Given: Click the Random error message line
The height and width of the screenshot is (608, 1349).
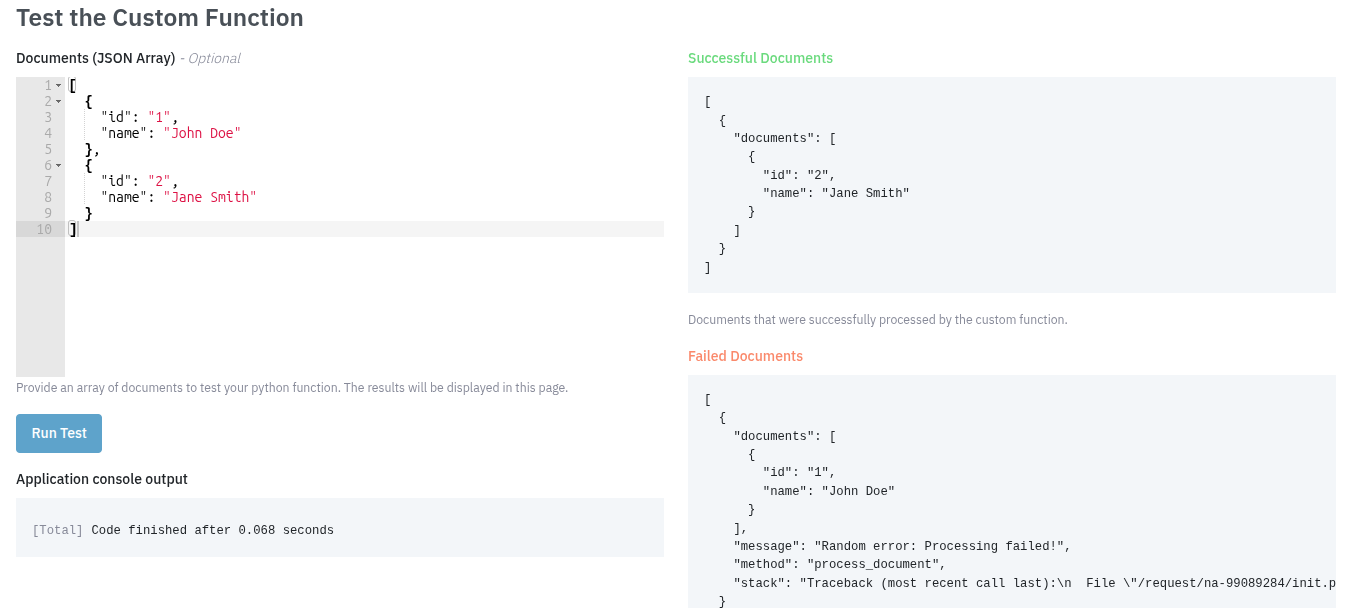Looking at the screenshot, I should click(902, 546).
